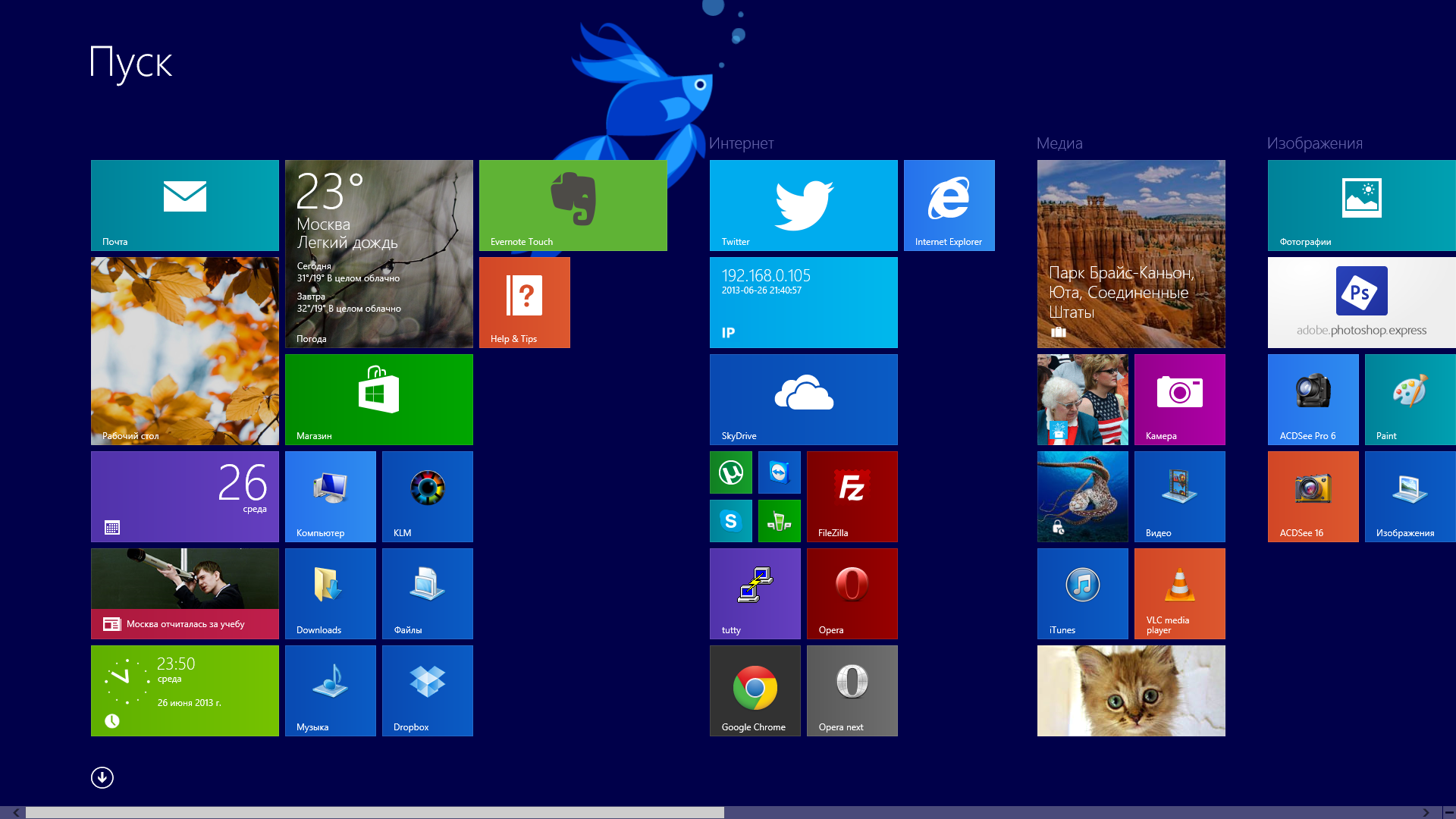Click the horizontal scrollbar thumb
Image resolution: width=1456 pixels, height=819 pixels.
click(x=375, y=812)
